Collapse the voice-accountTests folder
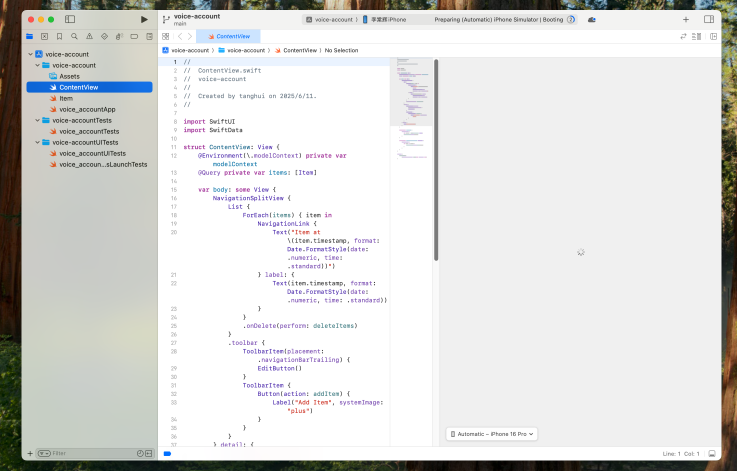The width and height of the screenshot is (737, 471). pyautogui.click(x=37, y=120)
